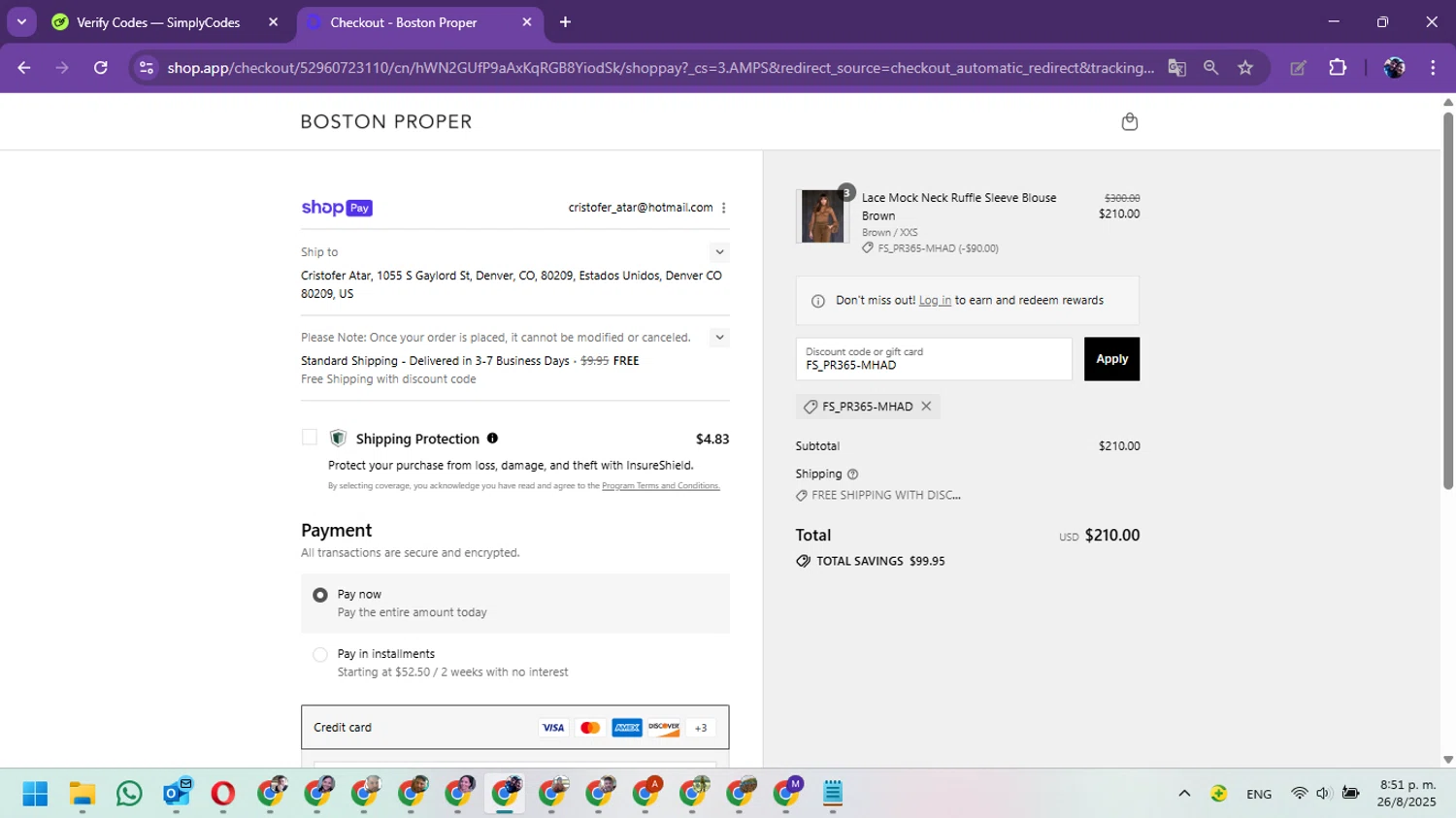This screenshot has height=818, width=1456.
Task: Click the FREE SHIPPING WITH DISC... label
Action: [886, 496]
